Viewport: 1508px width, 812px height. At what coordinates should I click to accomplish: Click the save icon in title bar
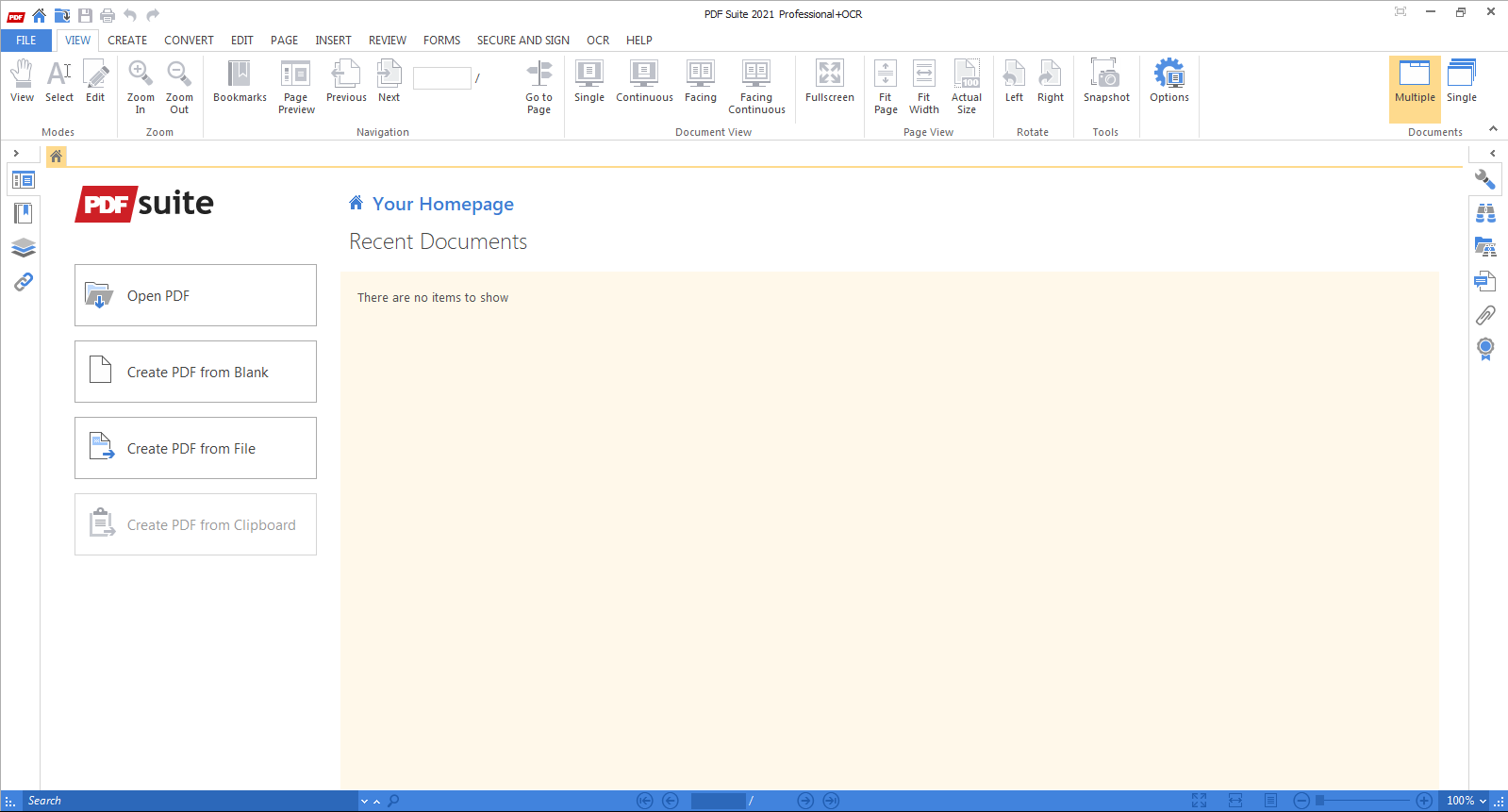pos(85,14)
